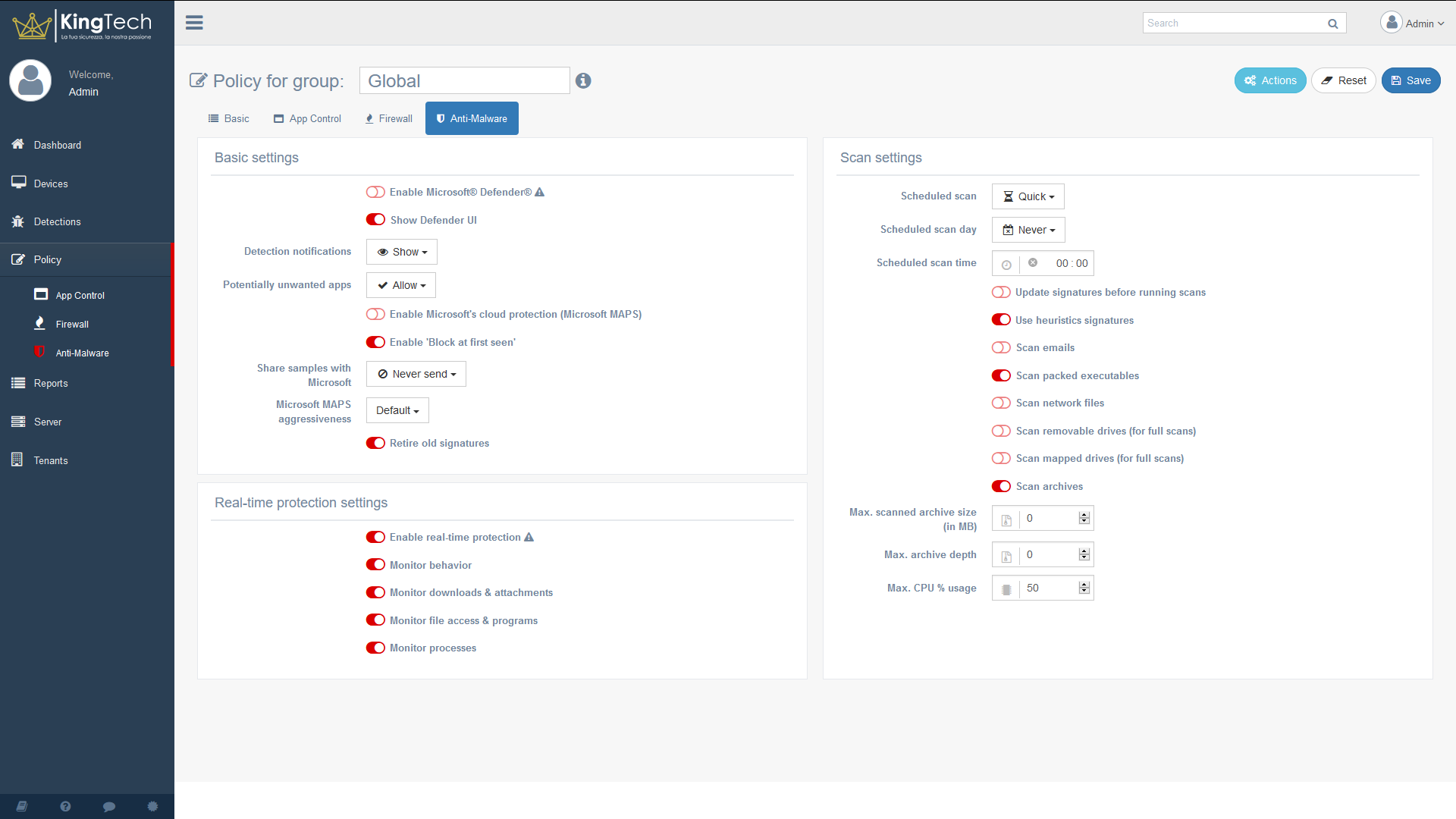Screen dimensions: 1456x819
Task: Click the Save button
Action: pos(1410,80)
